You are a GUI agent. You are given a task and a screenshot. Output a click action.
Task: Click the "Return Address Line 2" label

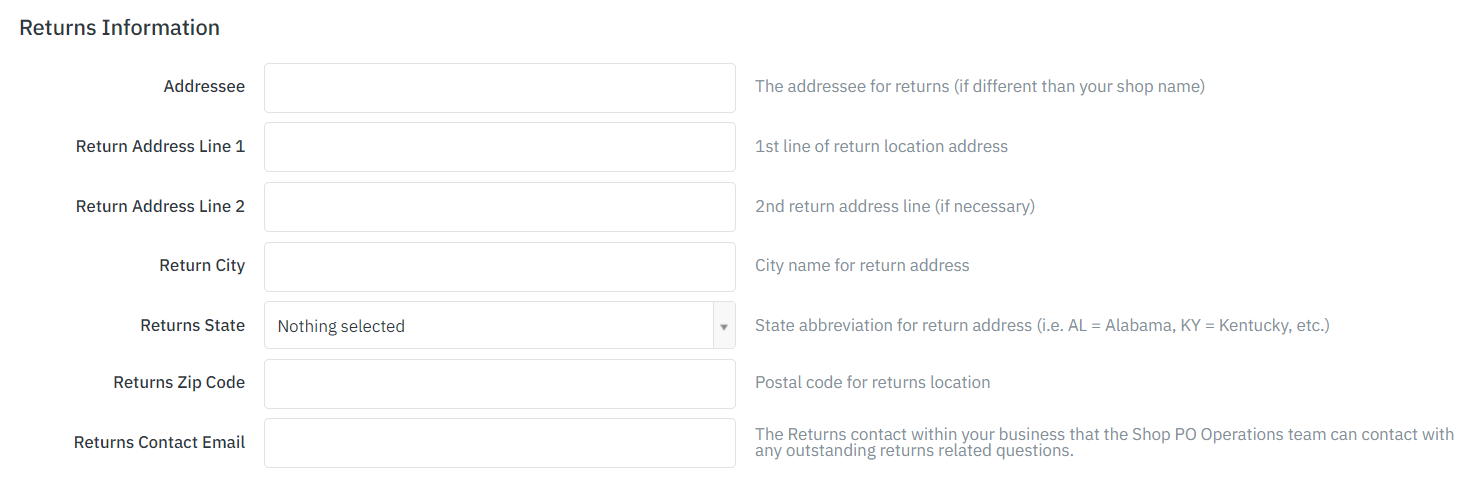pos(160,207)
